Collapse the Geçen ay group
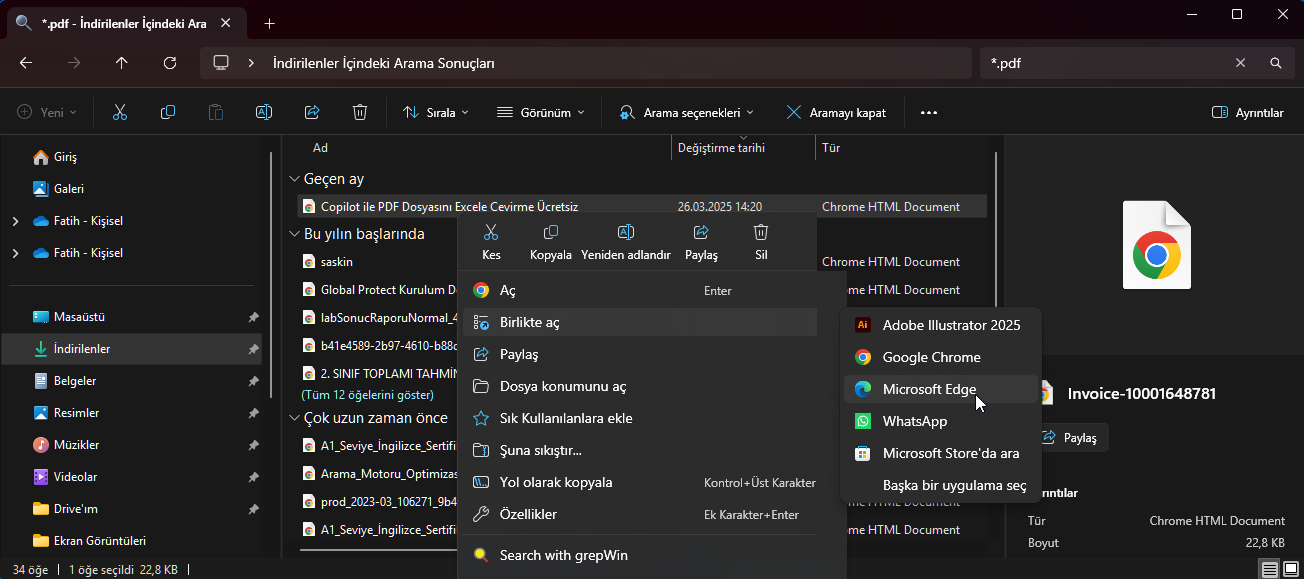 coord(294,180)
